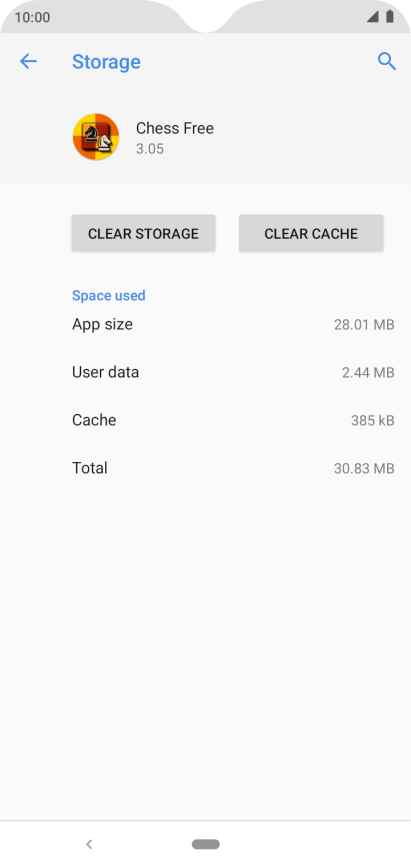Open search with the magnifier icon
Viewport: 411px width, 868px height.
pyautogui.click(x=387, y=61)
